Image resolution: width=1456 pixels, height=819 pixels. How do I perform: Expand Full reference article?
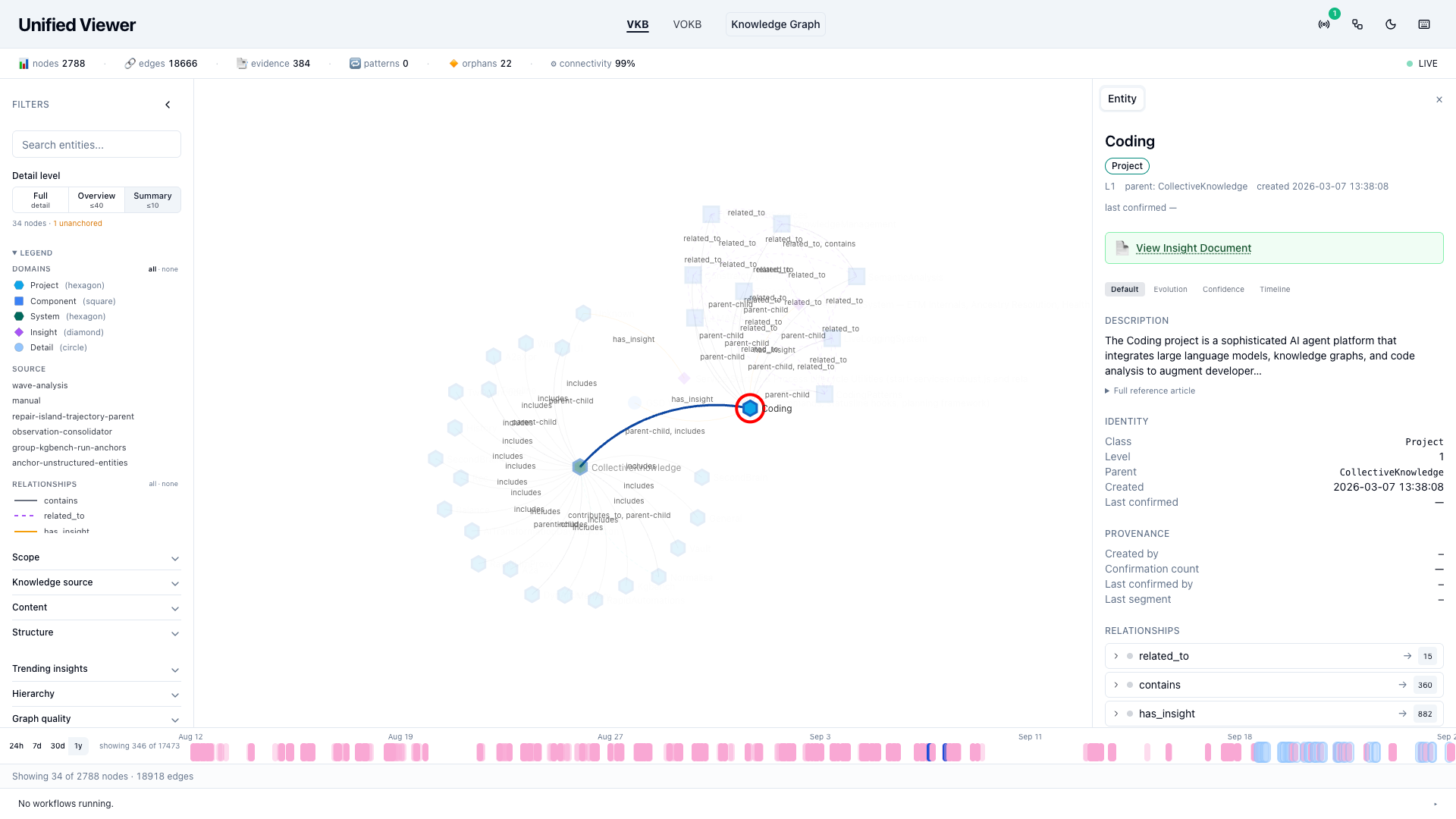[1150, 391]
